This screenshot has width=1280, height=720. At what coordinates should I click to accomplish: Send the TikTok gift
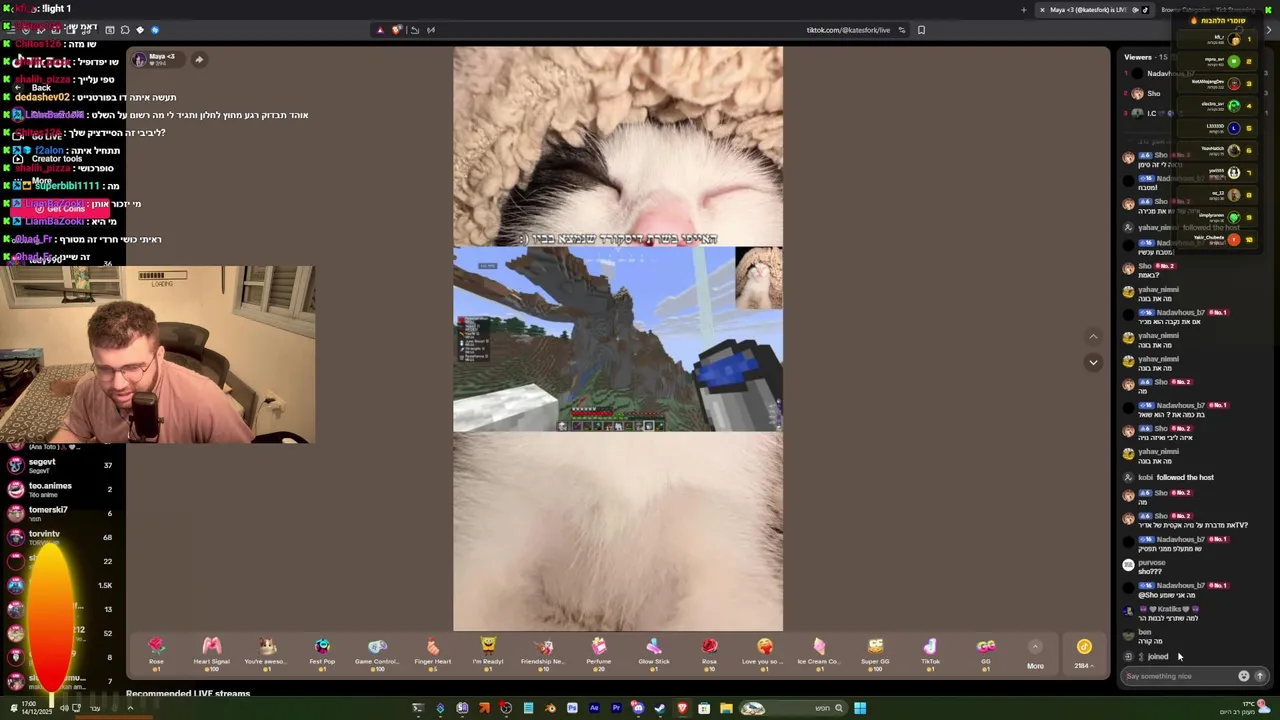click(x=930, y=652)
